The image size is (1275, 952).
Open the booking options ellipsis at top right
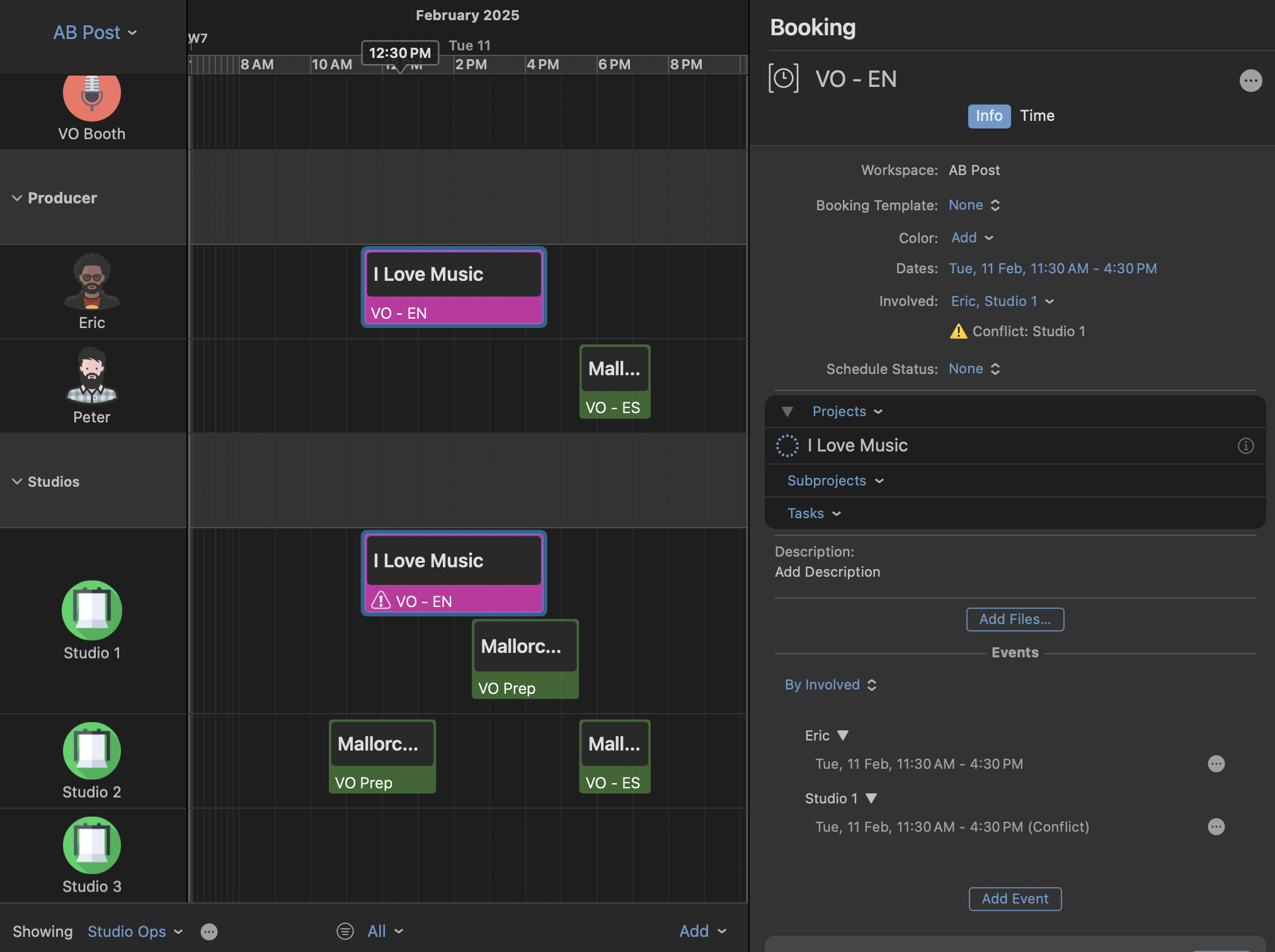click(x=1250, y=80)
